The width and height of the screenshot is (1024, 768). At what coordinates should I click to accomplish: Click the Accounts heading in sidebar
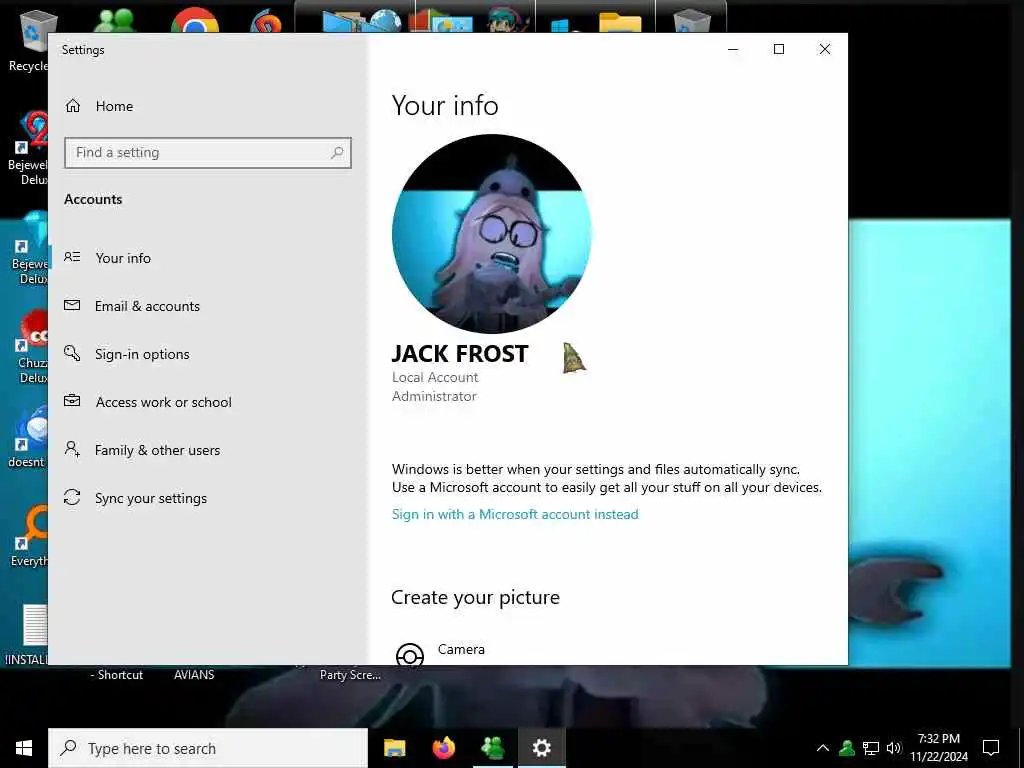tap(93, 199)
